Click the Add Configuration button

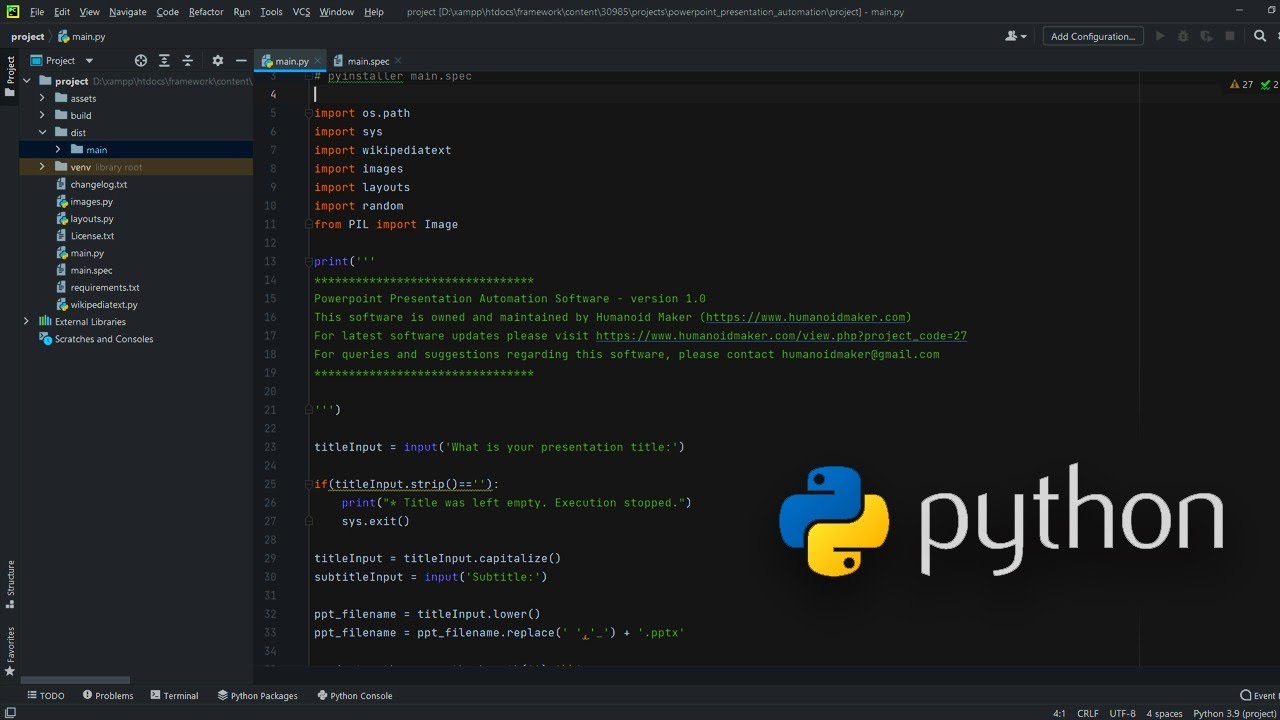click(1093, 36)
